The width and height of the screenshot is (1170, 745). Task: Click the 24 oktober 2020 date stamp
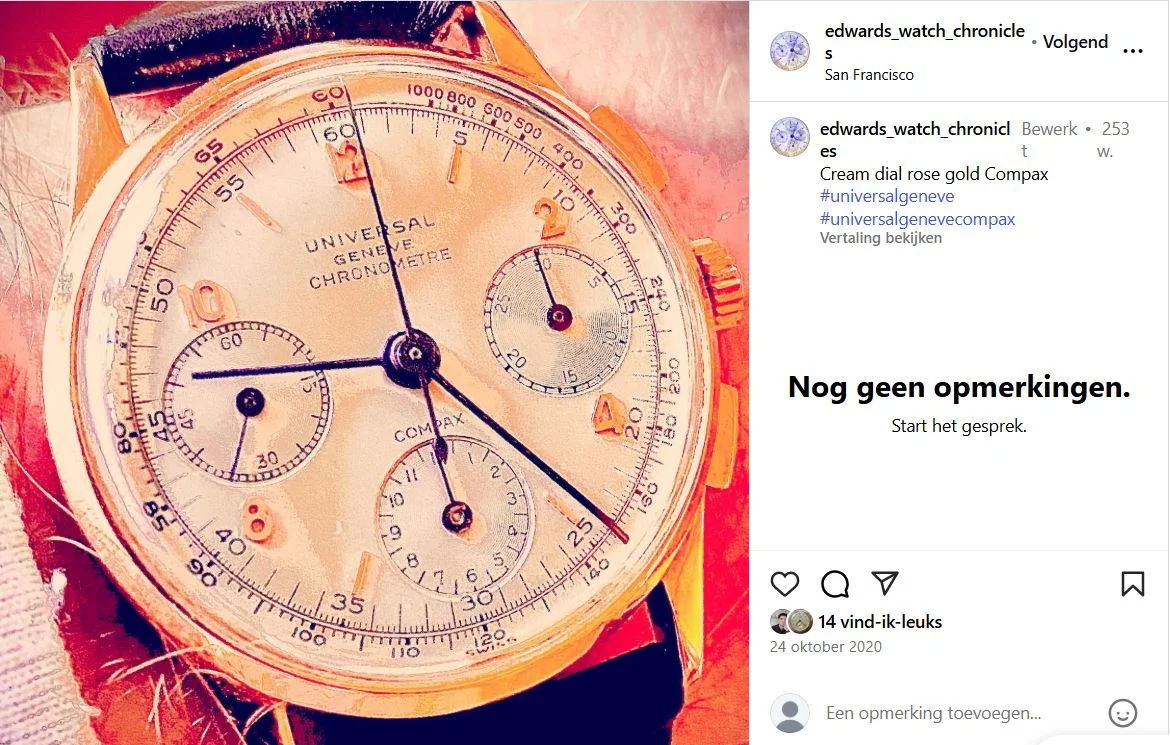[x=825, y=646]
